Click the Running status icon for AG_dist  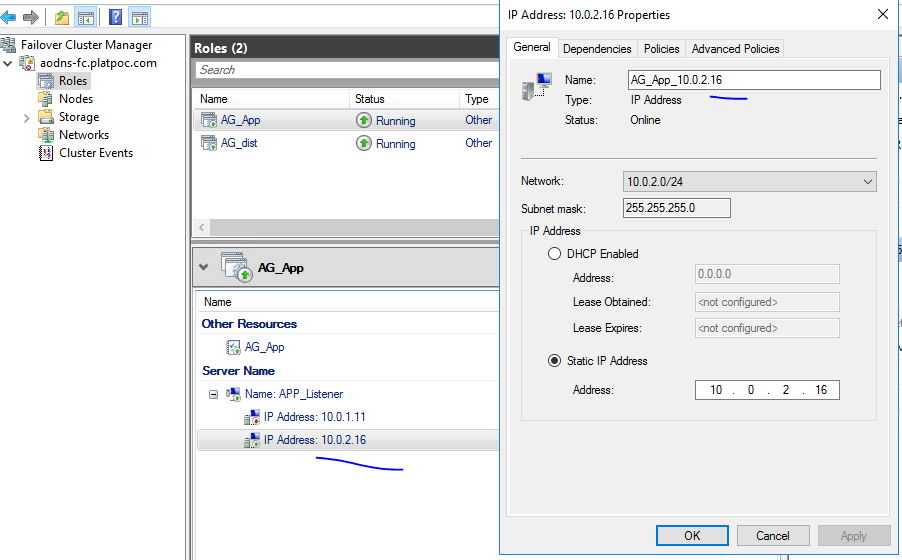(x=364, y=143)
